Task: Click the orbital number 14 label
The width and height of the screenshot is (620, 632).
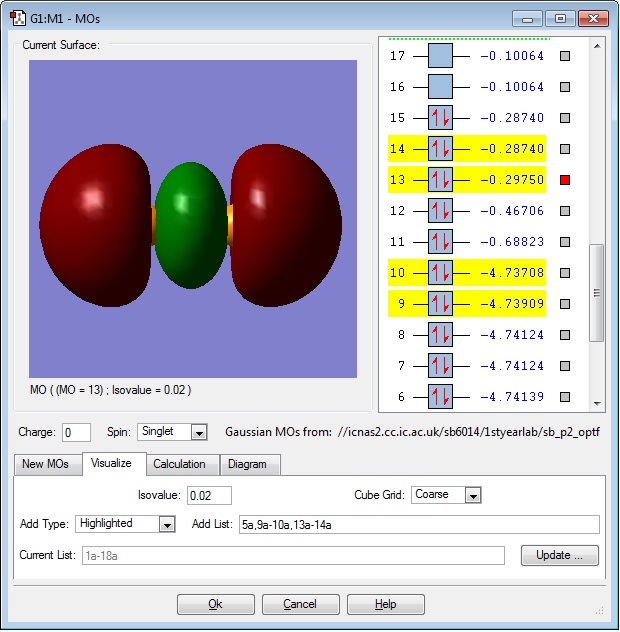Action: (397, 149)
